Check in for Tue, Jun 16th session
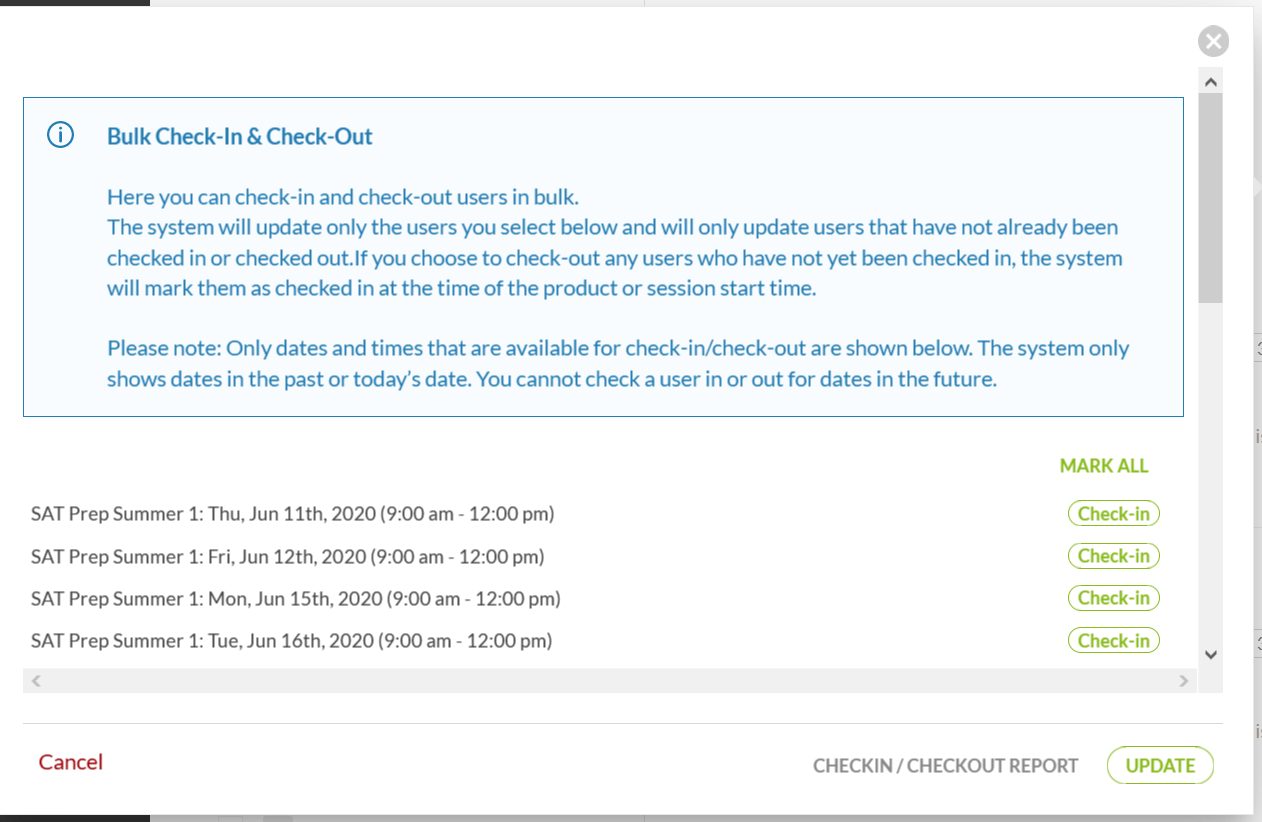The image size is (1262, 822). pos(1113,640)
